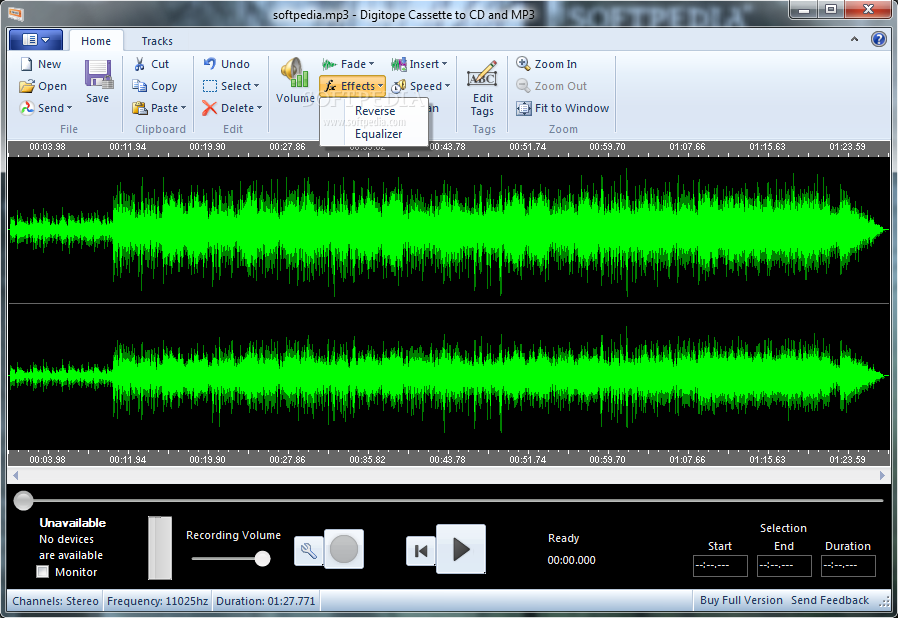This screenshot has height=618, width=898.
Task: Open the help question mark icon
Action: (x=879, y=39)
